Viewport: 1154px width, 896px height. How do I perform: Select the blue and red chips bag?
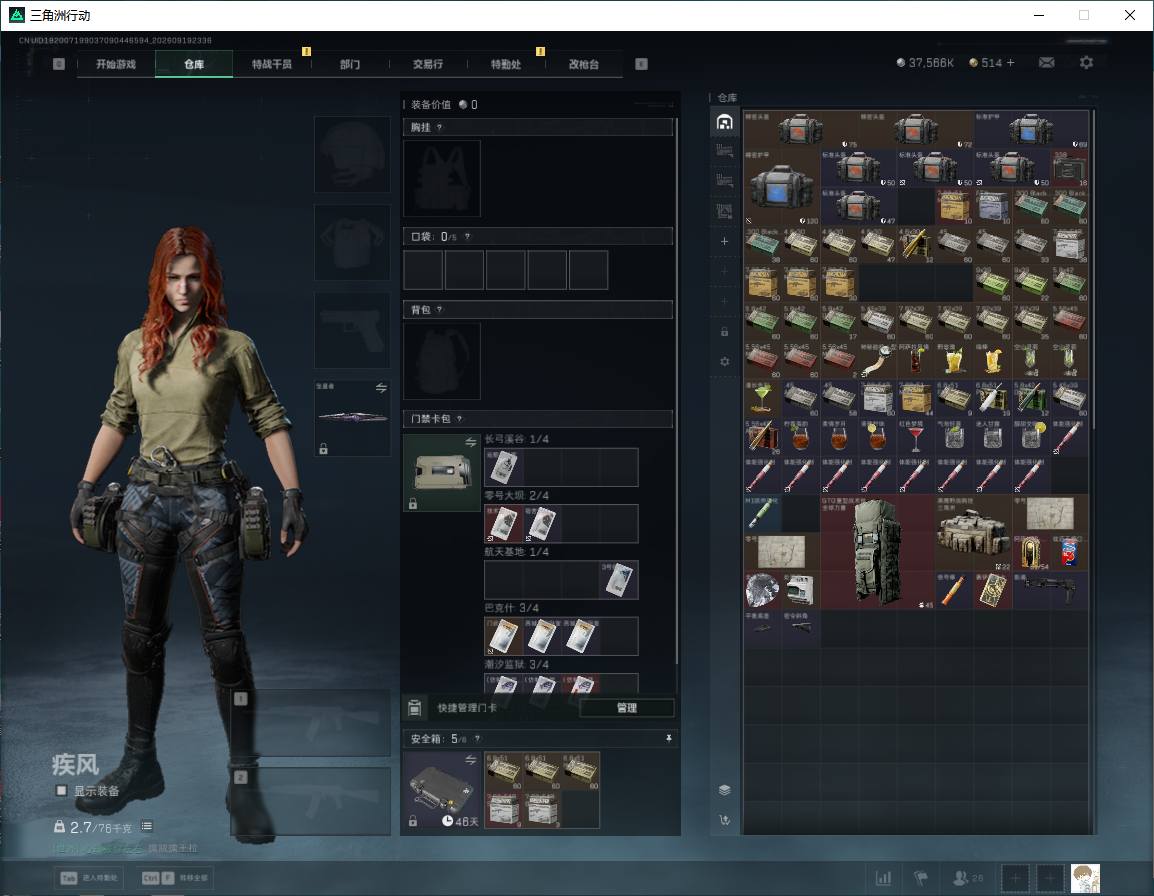pos(1069,551)
